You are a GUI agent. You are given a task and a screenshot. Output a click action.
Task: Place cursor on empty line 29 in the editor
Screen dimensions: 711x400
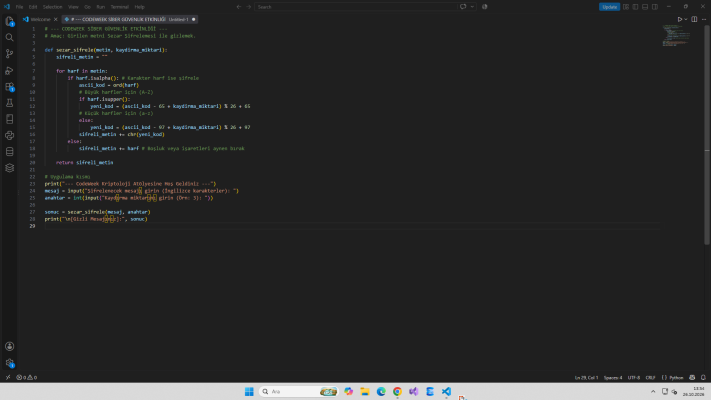pos(352,226)
